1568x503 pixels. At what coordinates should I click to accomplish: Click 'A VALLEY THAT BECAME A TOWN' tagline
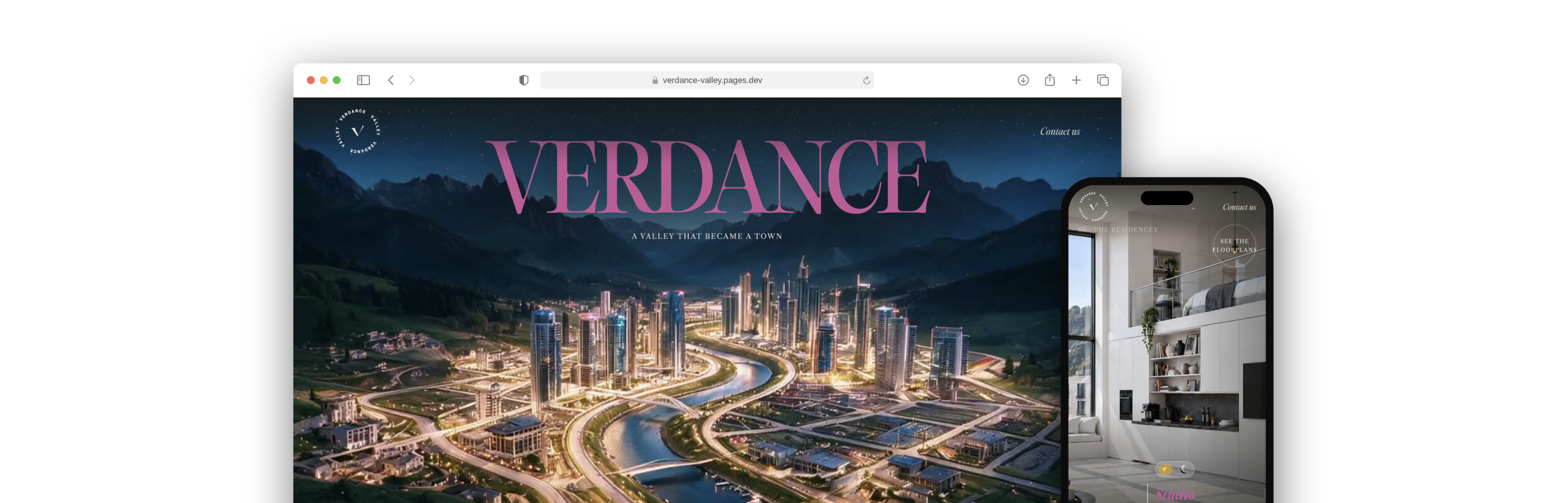pyautogui.click(x=707, y=236)
